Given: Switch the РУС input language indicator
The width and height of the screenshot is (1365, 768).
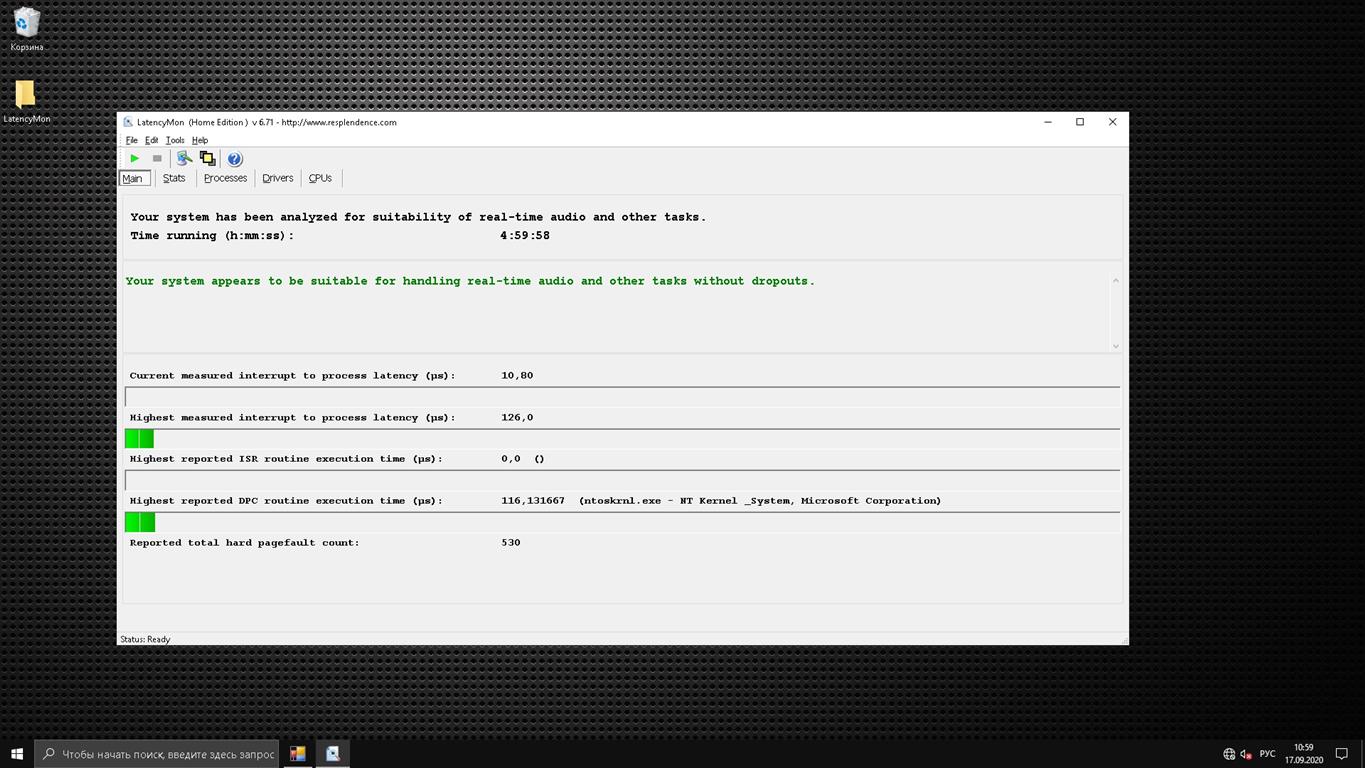Looking at the screenshot, I should tap(1267, 754).
